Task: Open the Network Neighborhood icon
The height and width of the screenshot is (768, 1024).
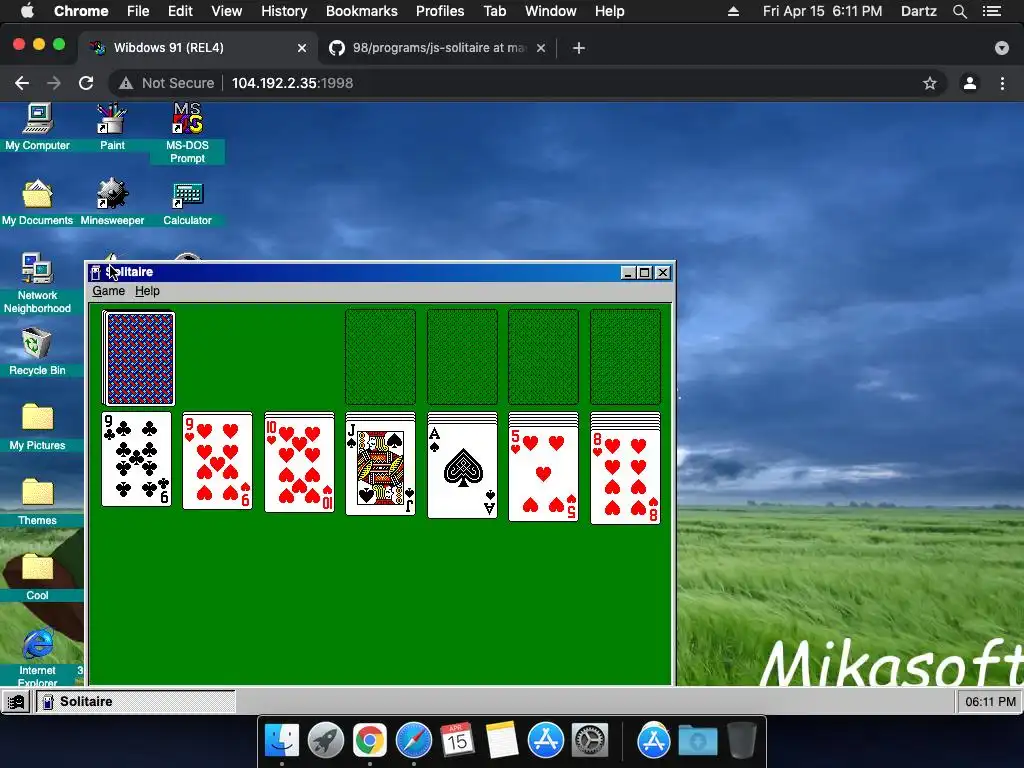Action: click(x=37, y=283)
